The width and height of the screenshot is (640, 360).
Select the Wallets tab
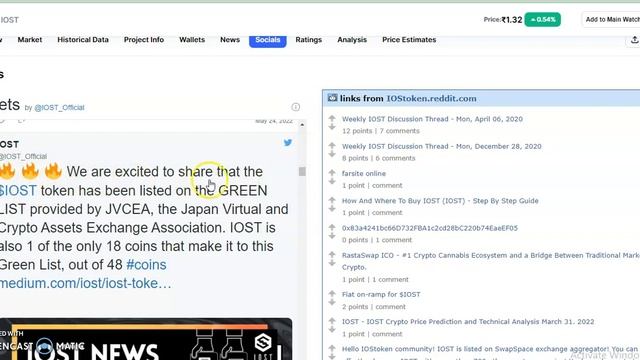click(x=192, y=40)
